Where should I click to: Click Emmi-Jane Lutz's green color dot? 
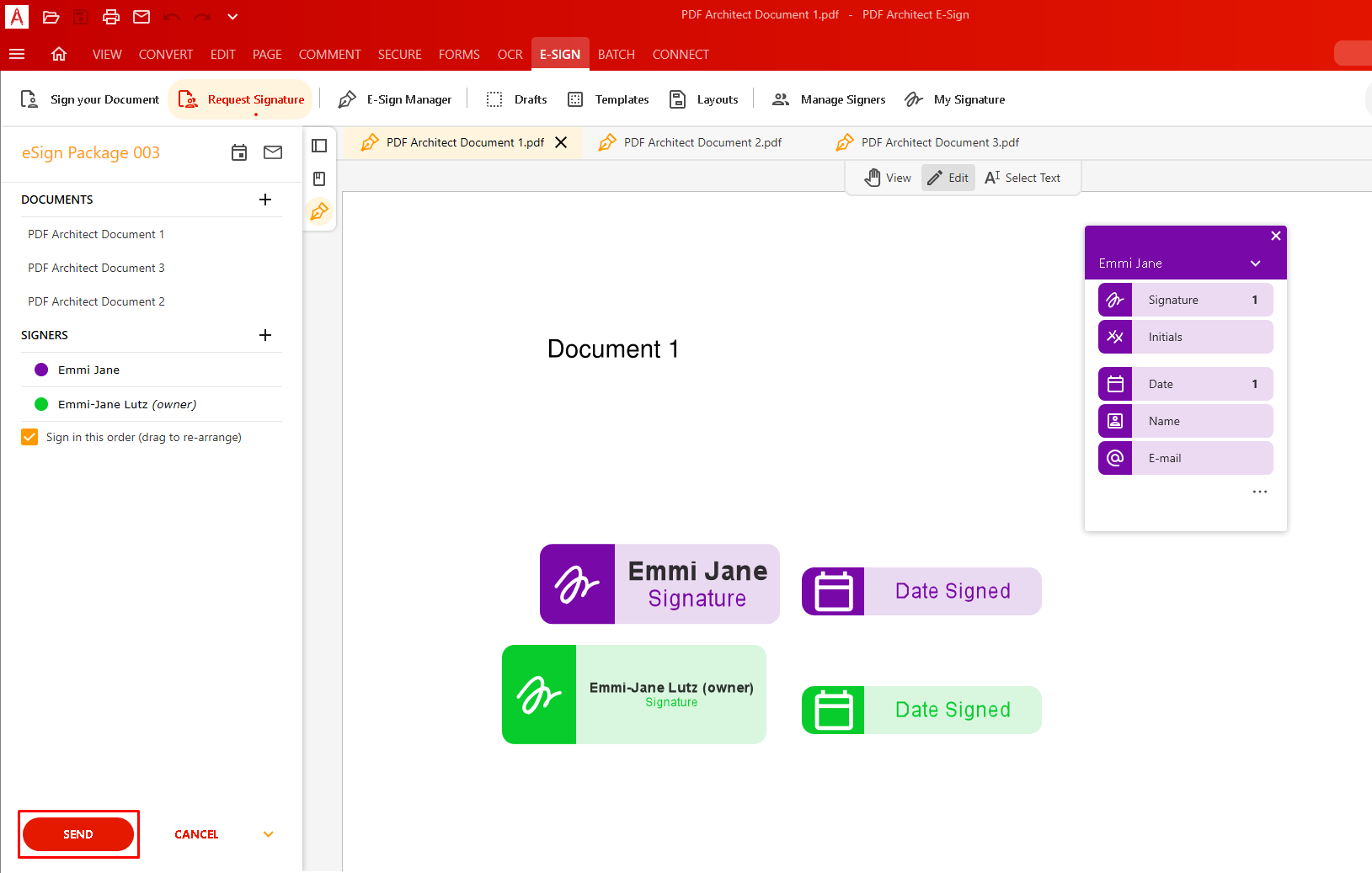(41, 404)
